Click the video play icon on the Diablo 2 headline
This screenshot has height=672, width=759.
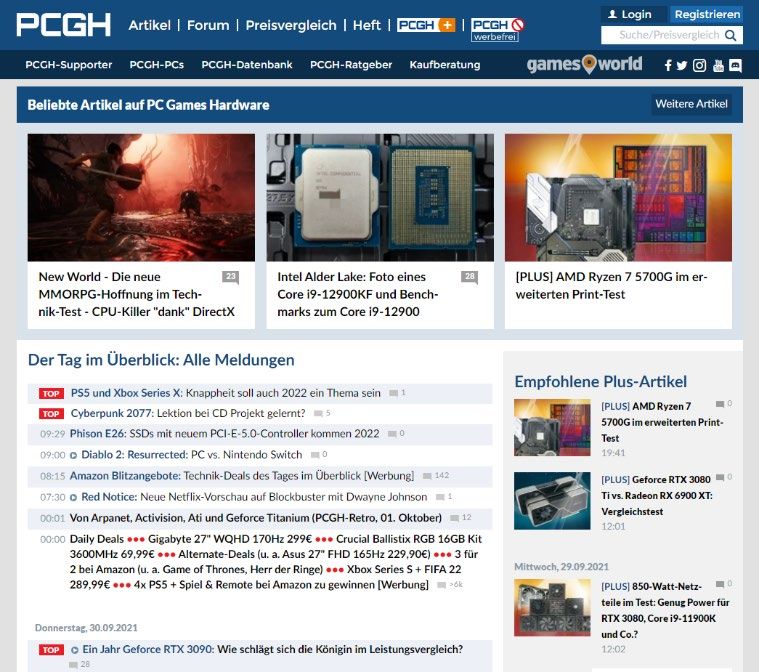[74, 455]
